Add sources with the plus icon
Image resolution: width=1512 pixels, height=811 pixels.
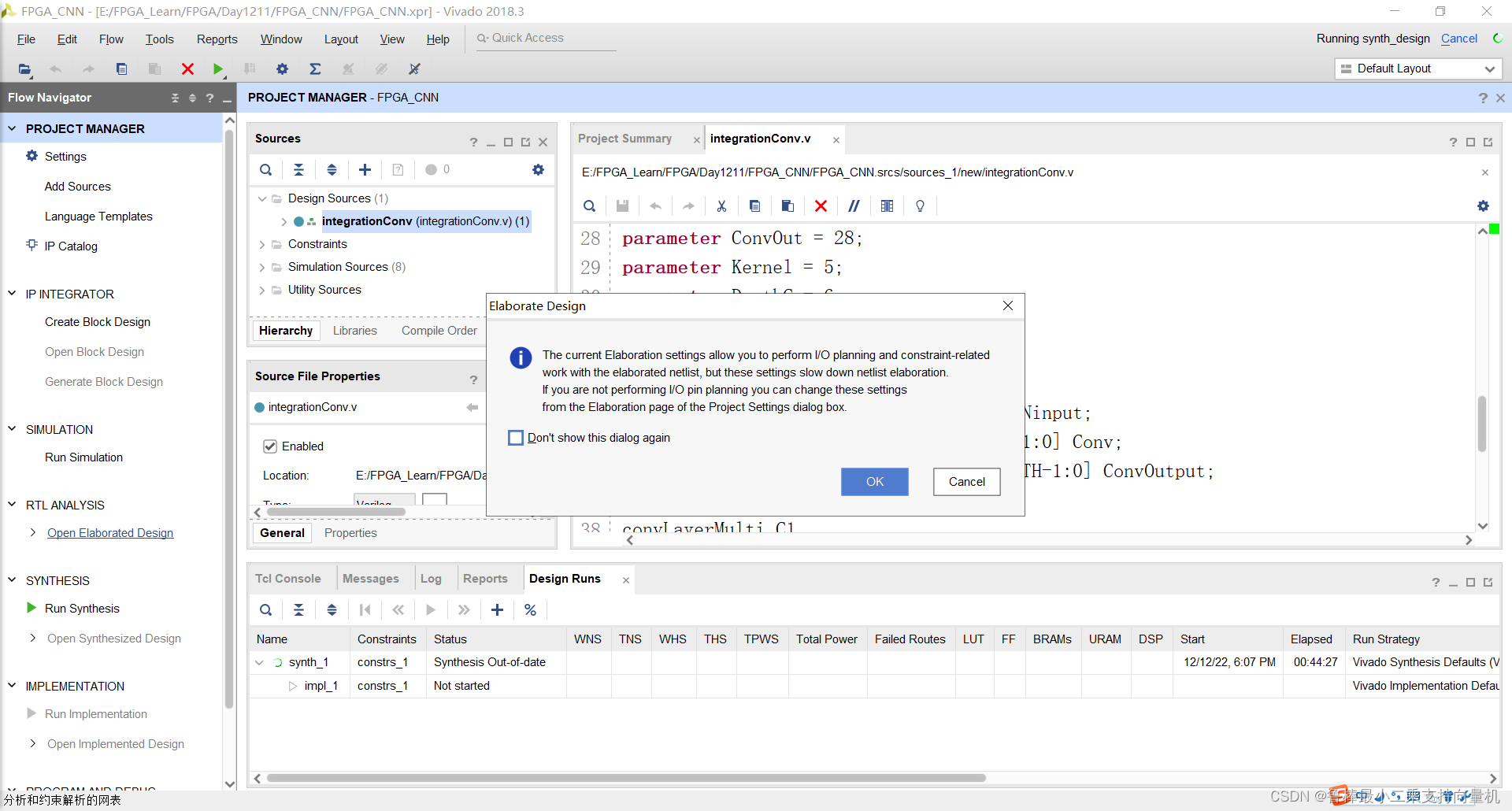click(365, 170)
